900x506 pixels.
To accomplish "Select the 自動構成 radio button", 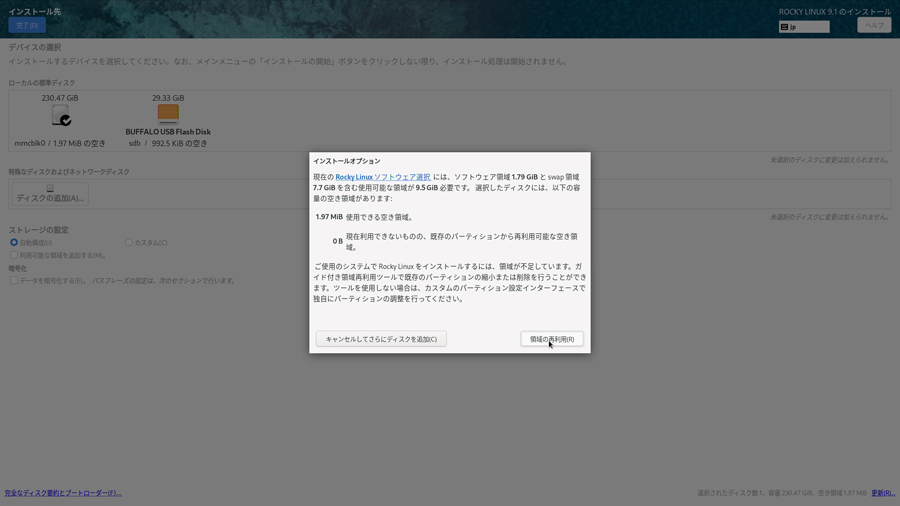I will click(x=14, y=243).
